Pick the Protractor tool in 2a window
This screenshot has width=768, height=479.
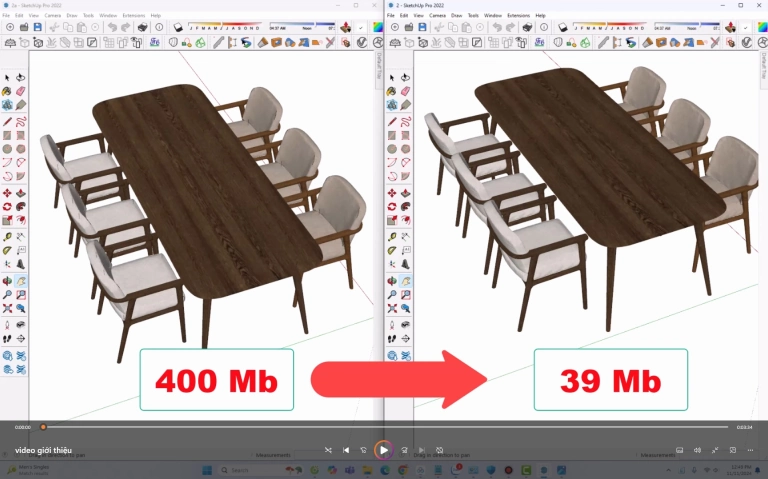[7, 250]
